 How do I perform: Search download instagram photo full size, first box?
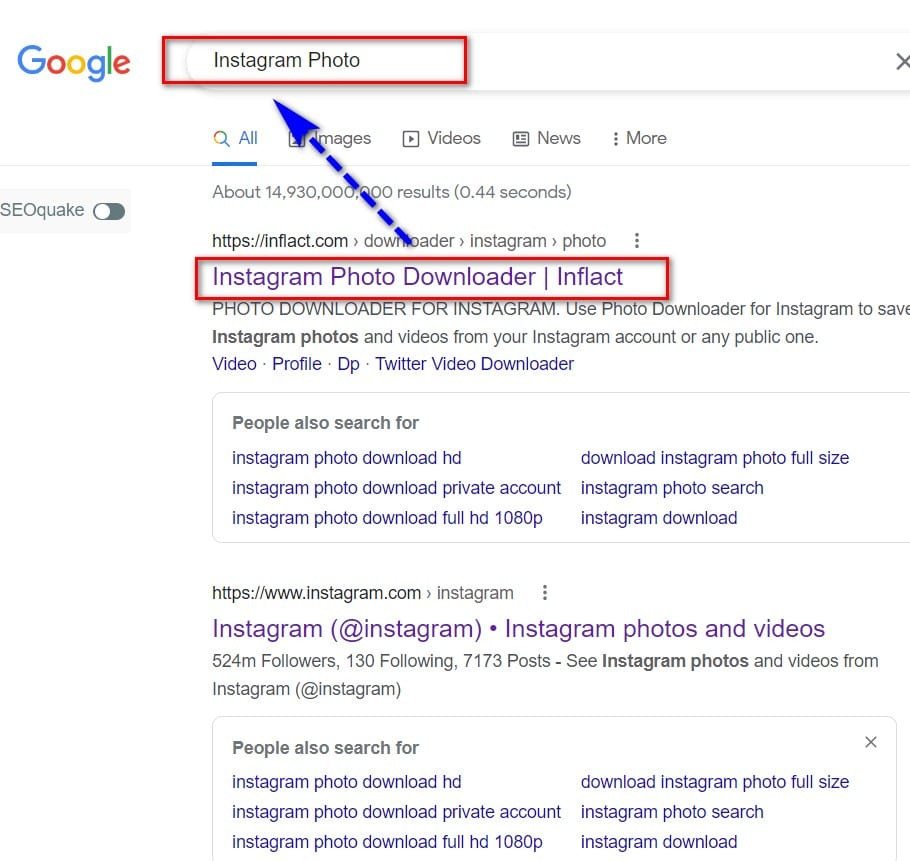tap(715, 458)
